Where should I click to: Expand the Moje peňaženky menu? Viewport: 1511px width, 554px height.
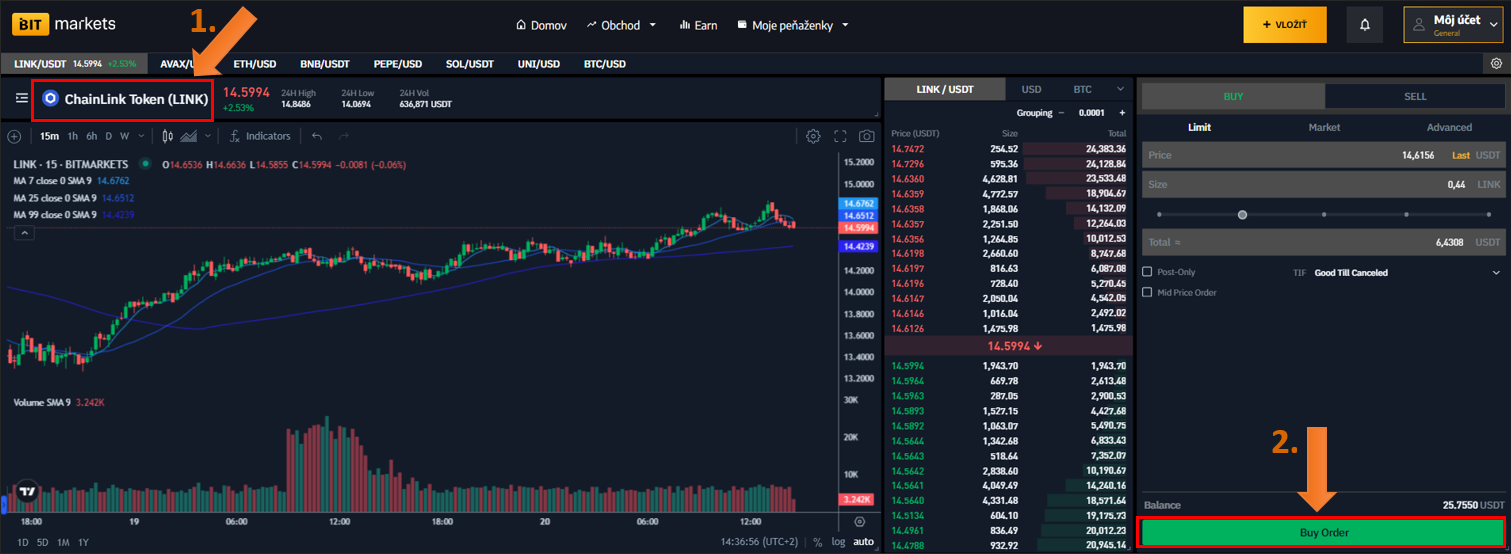[x=793, y=25]
